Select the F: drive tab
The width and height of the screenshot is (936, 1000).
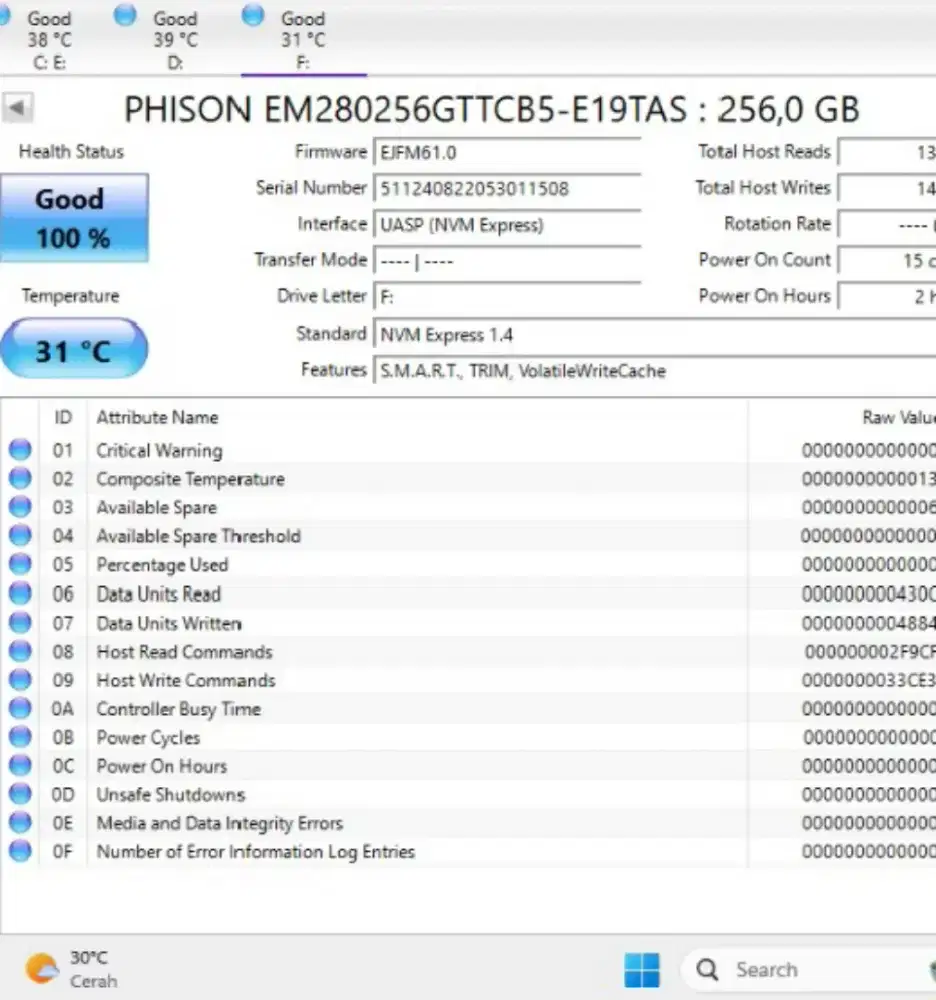[x=303, y=40]
